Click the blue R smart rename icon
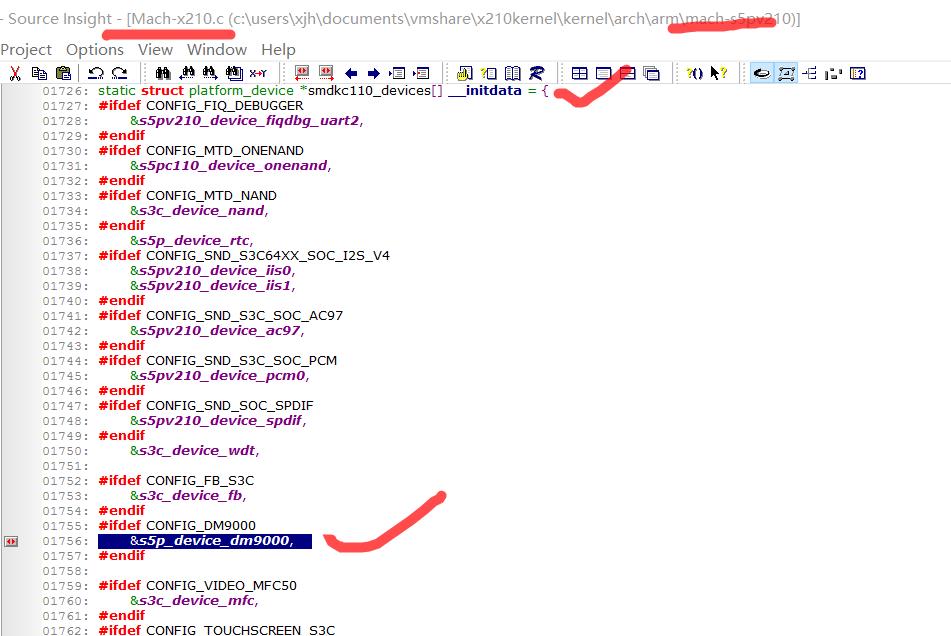 coord(537,73)
